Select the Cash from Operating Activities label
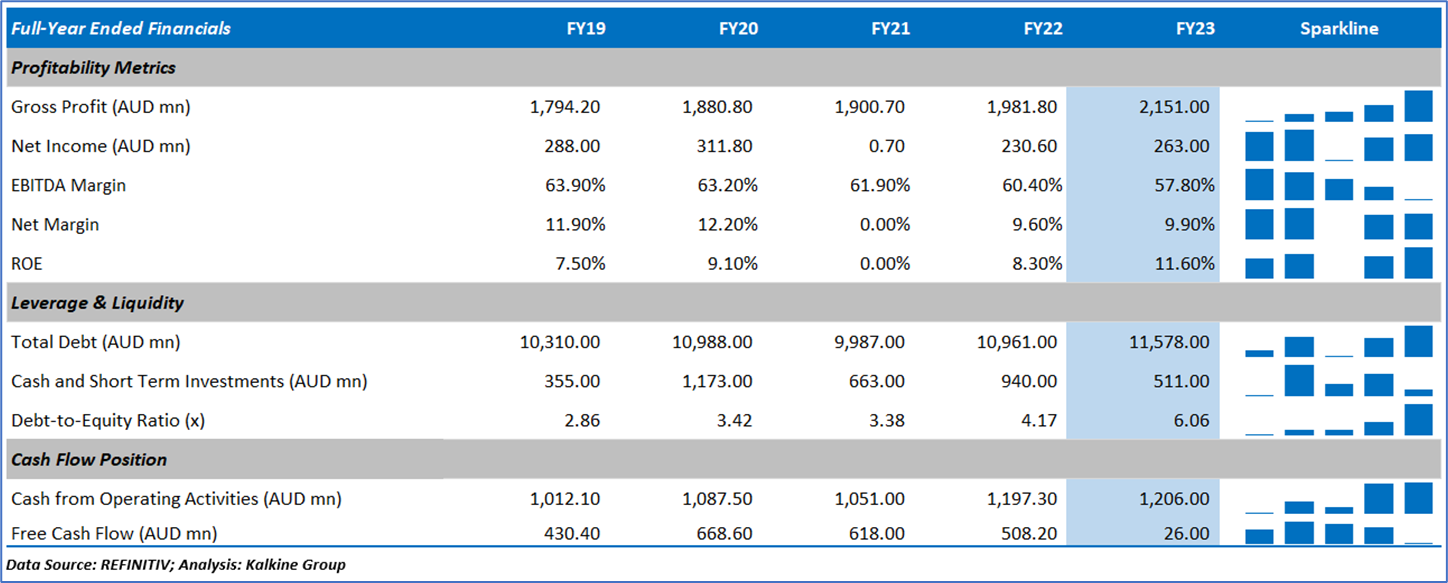The height and width of the screenshot is (583, 1448). [176, 499]
